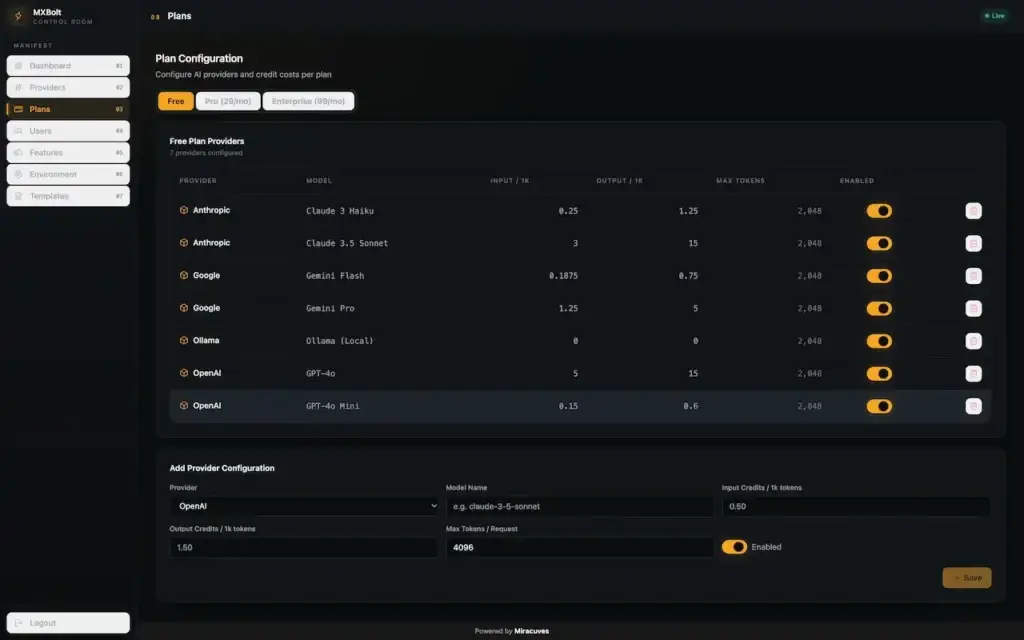
Task: Click the Logout button
Action: coord(68,623)
